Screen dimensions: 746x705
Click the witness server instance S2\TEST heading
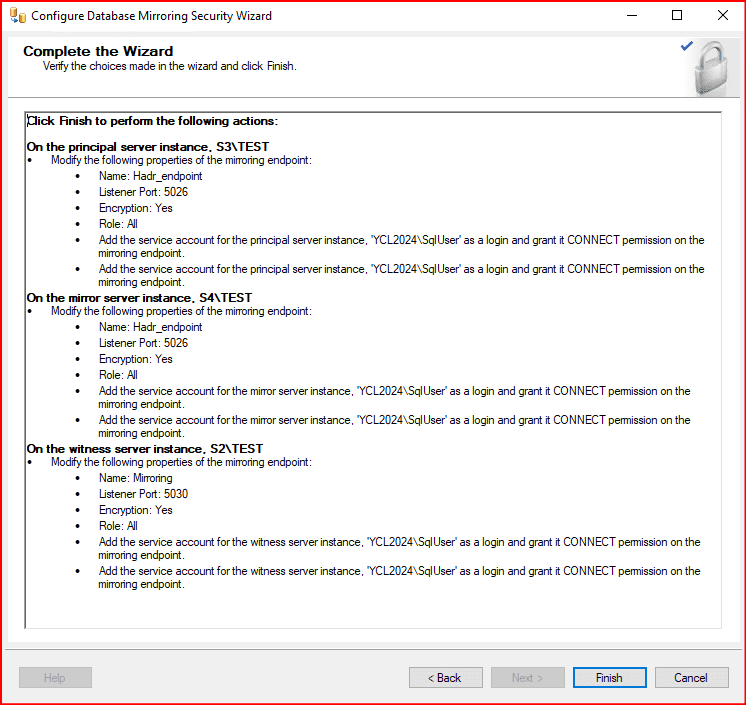(144, 449)
